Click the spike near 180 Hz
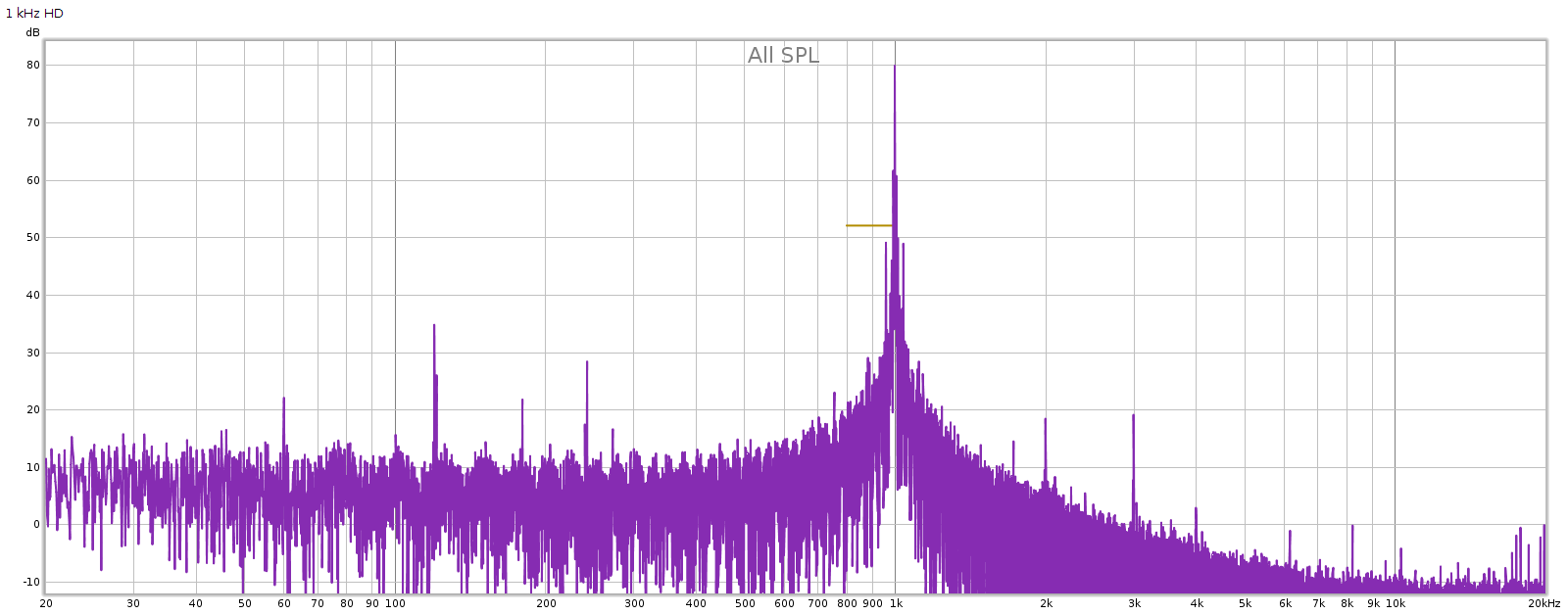This screenshot has height=615, width=1568. pos(521,402)
